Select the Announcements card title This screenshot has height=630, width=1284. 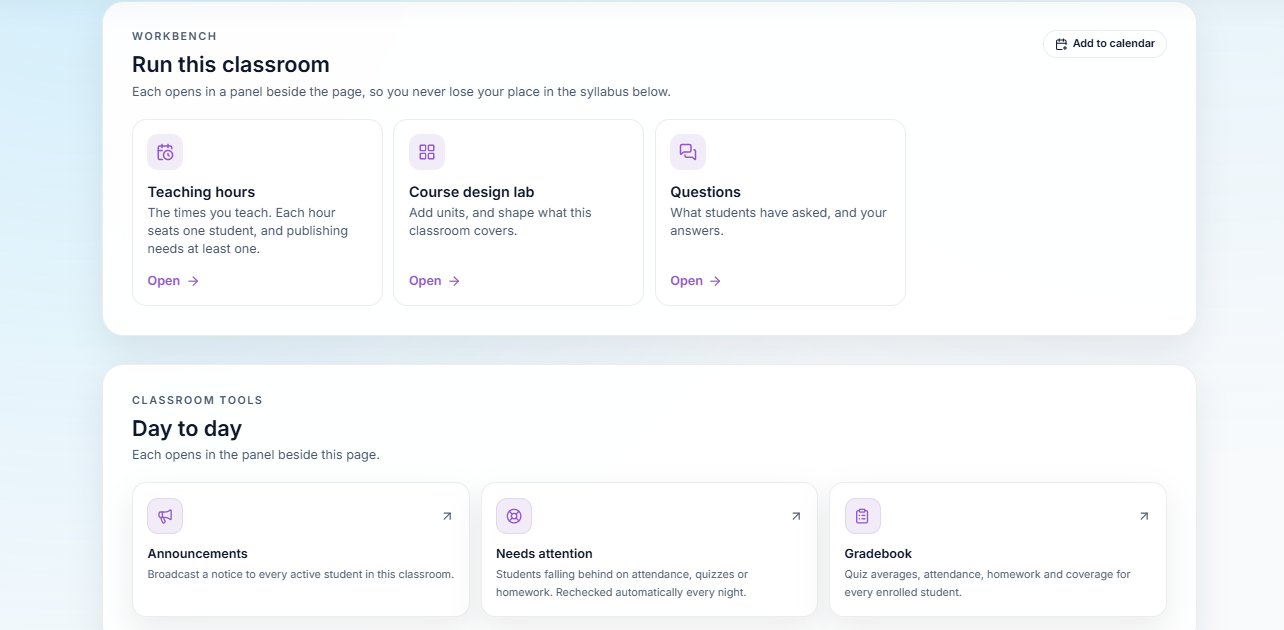(x=198, y=553)
